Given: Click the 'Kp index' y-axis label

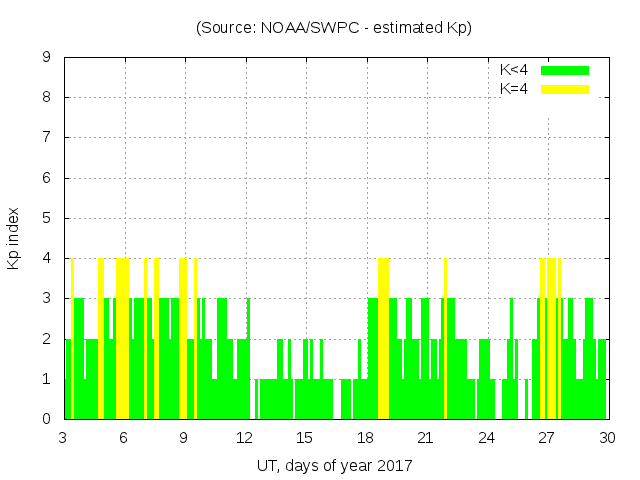Looking at the screenshot, I should tap(14, 238).
